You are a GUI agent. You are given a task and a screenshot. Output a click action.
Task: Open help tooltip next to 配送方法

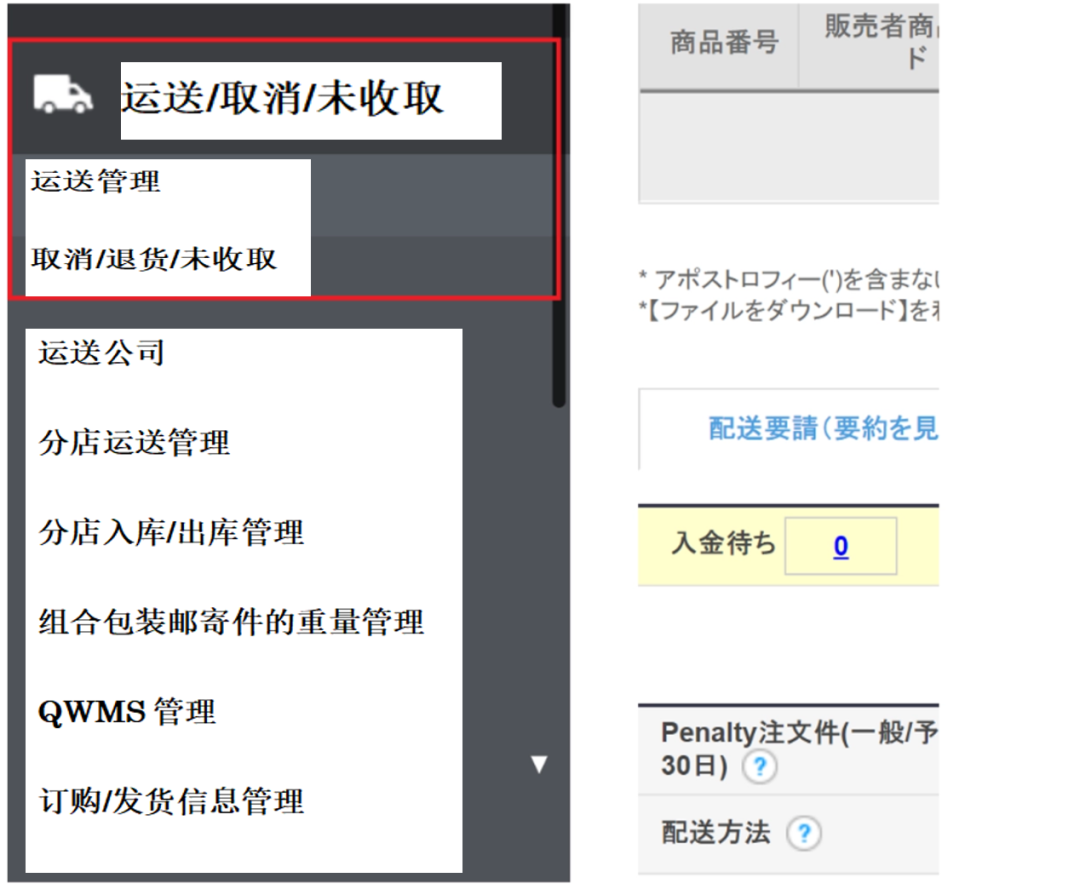[x=805, y=832]
